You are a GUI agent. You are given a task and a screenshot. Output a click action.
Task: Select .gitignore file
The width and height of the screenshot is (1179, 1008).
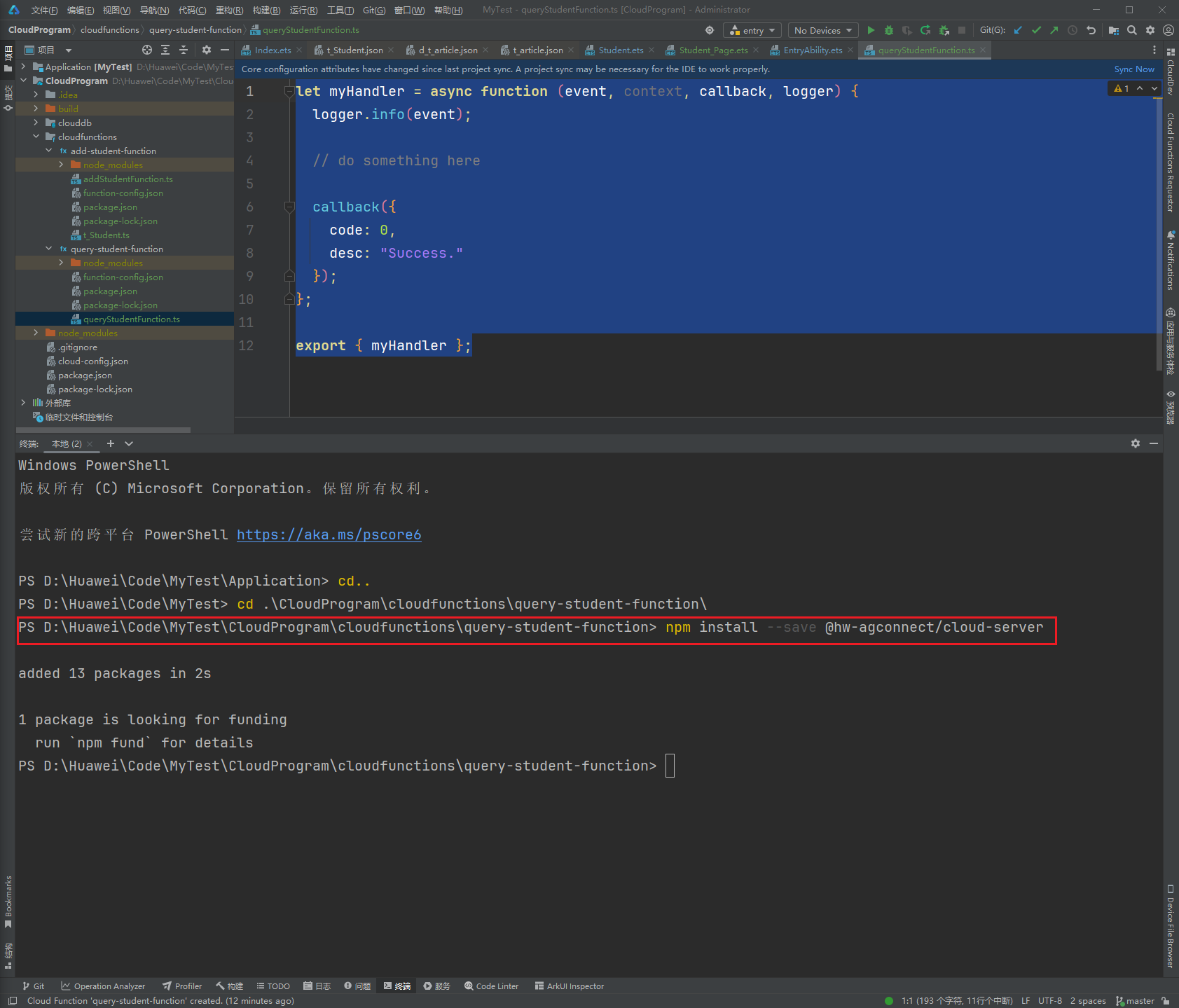tap(78, 347)
